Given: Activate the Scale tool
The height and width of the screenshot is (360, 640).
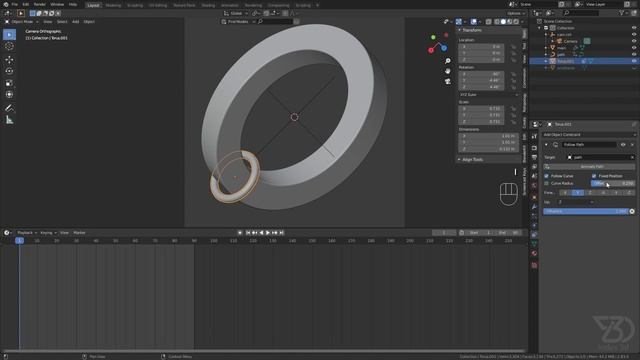Looking at the screenshot, I should pos(9,83).
